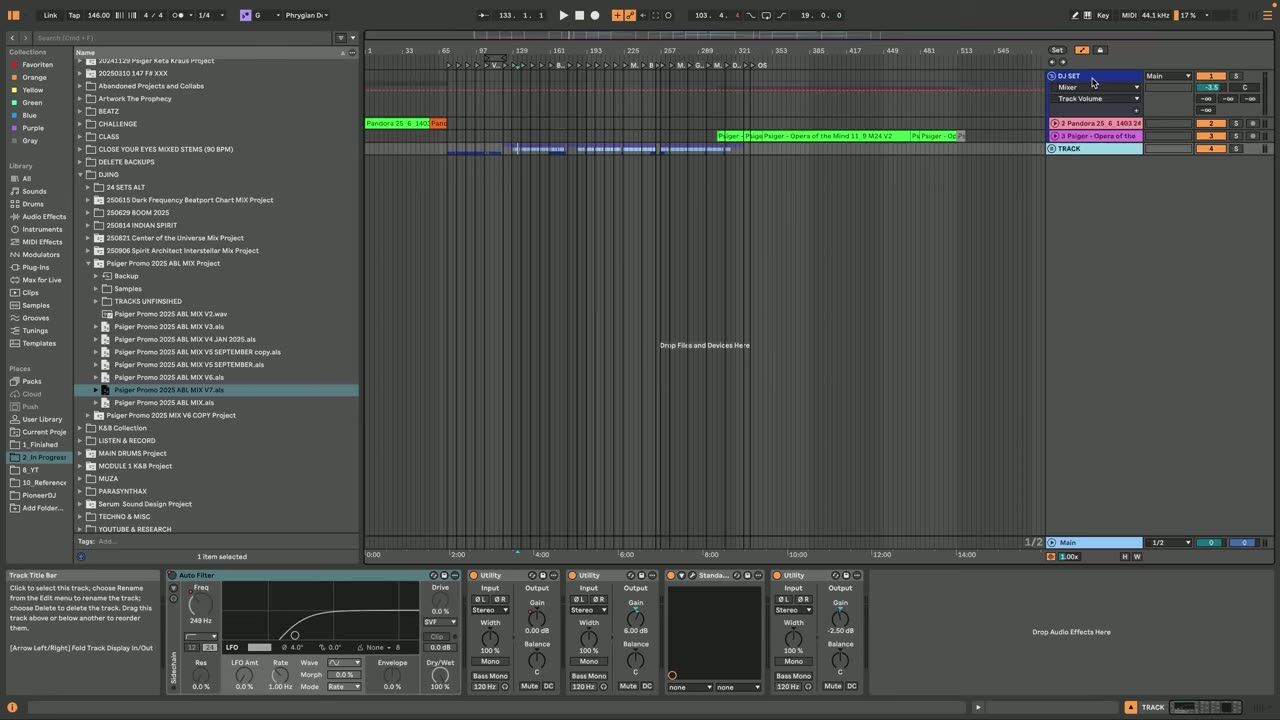1280x720 pixels.
Task: Toggle track activator 2 for Pandora track
Action: pos(1210,123)
